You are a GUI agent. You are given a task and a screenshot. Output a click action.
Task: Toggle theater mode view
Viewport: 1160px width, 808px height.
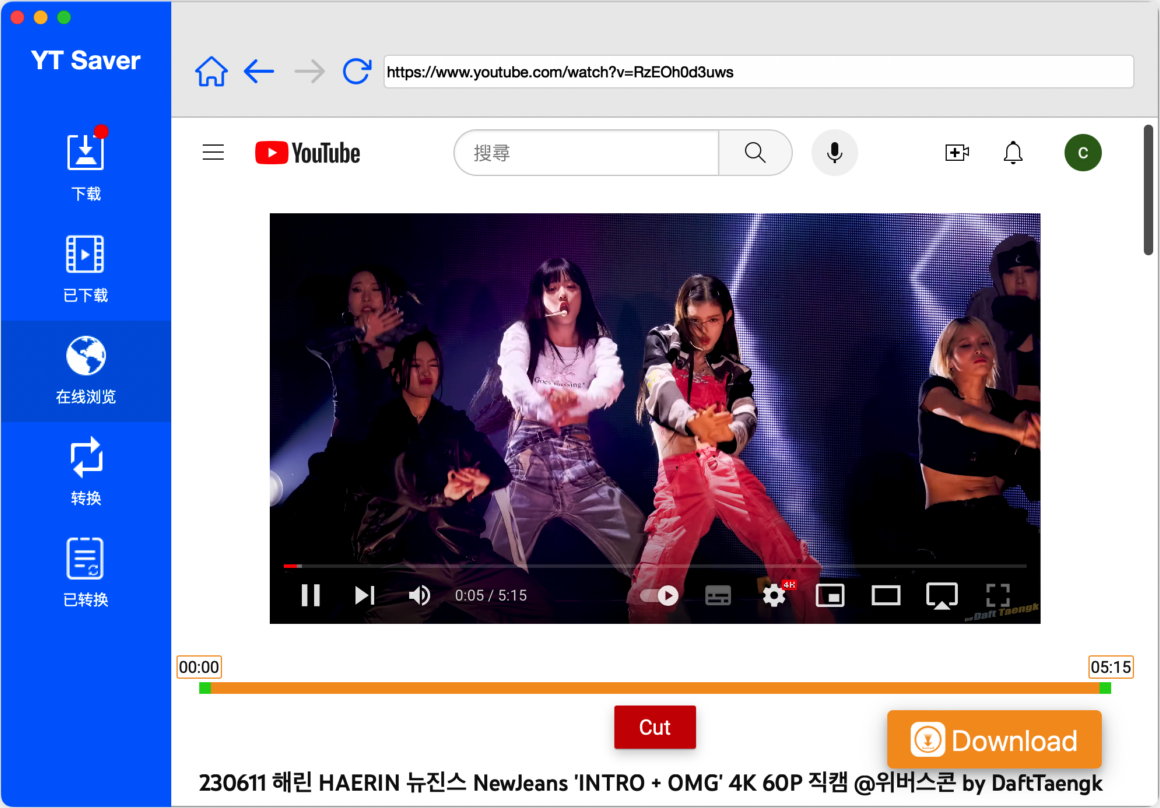click(886, 595)
